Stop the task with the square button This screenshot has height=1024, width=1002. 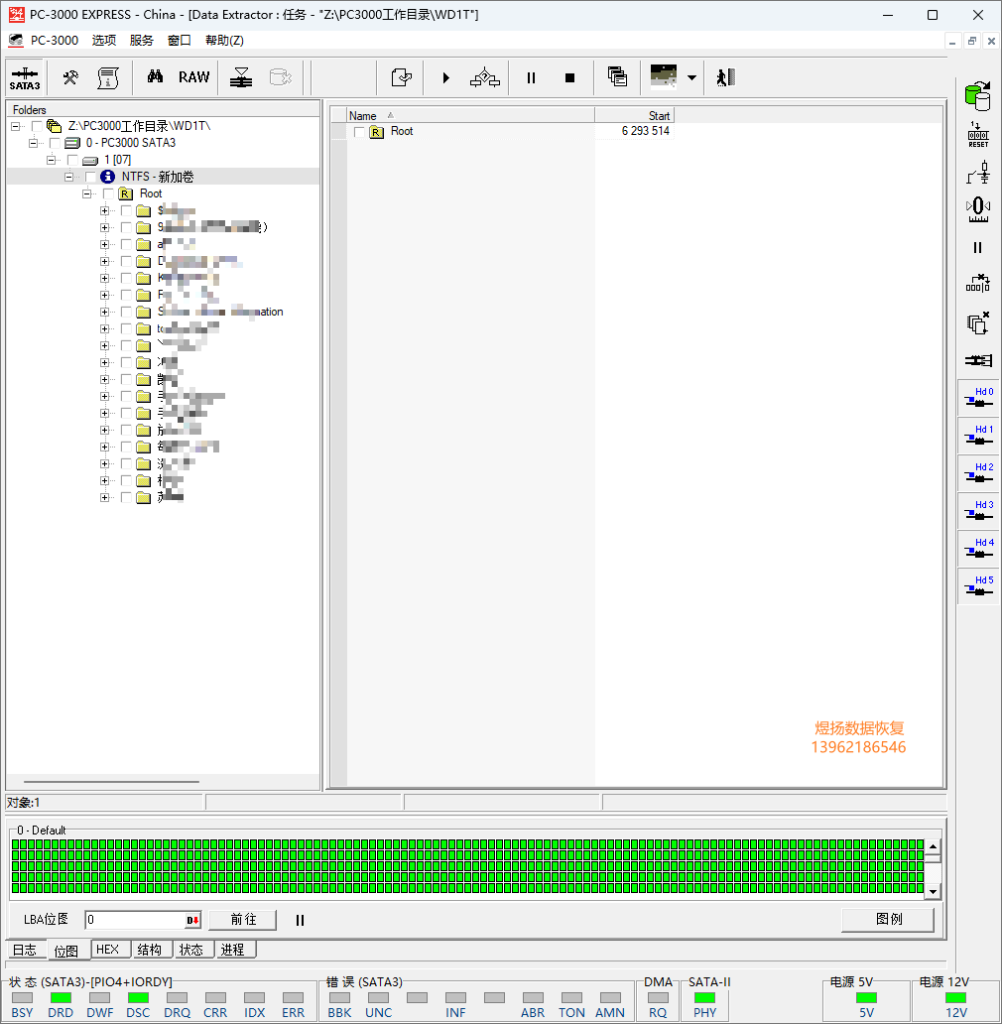point(570,78)
